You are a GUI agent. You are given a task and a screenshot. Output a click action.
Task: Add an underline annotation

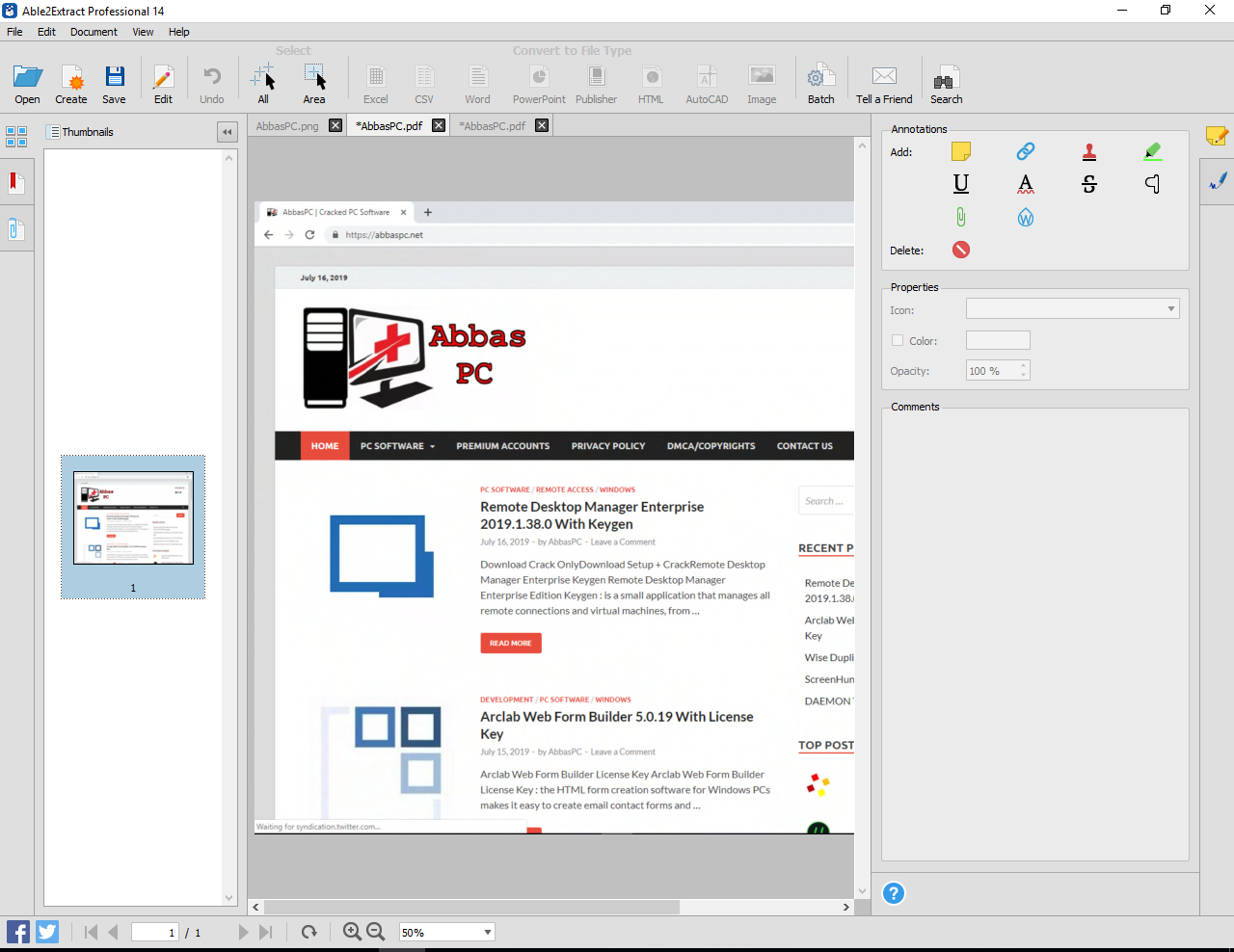coord(961,184)
